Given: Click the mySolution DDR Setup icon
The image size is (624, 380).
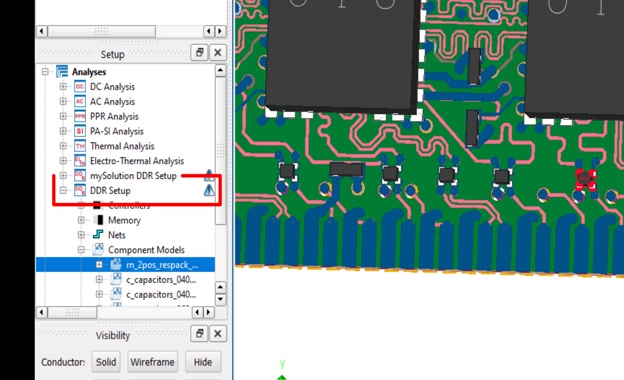Looking at the screenshot, I should pyautogui.click(x=80, y=175).
